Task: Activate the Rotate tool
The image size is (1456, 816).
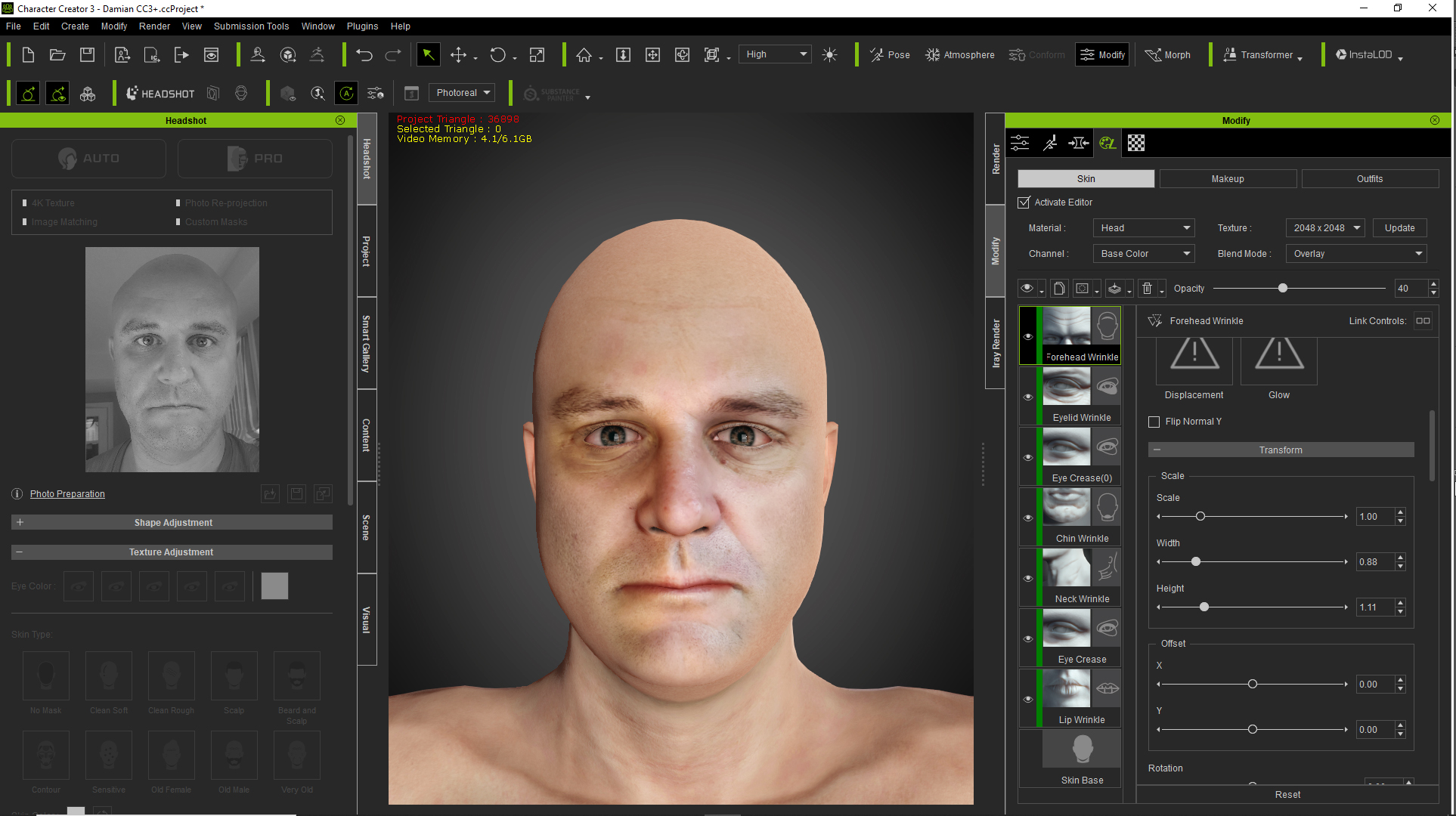Action: point(497,54)
